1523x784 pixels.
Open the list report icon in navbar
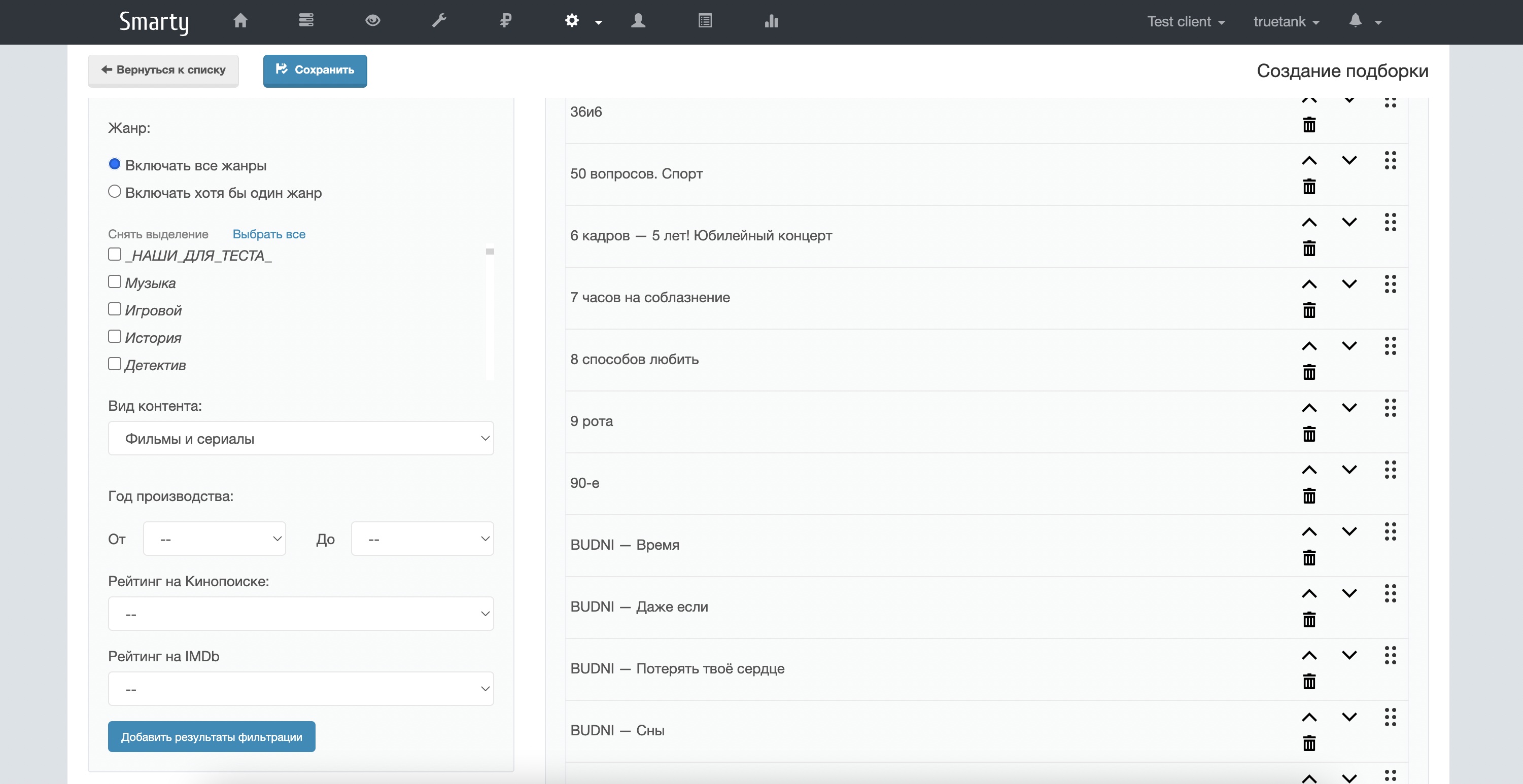click(x=705, y=21)
